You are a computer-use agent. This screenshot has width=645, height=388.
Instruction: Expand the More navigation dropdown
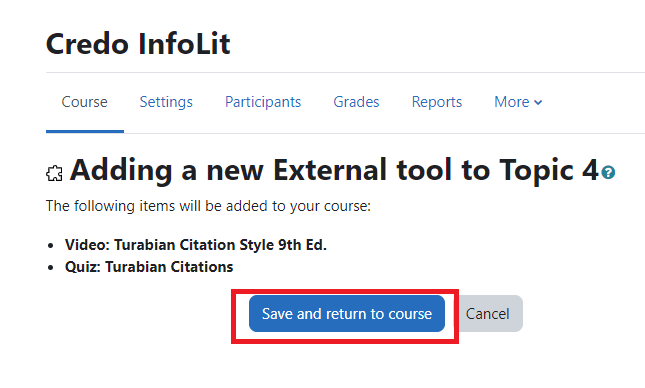click(x=518, y=102)
